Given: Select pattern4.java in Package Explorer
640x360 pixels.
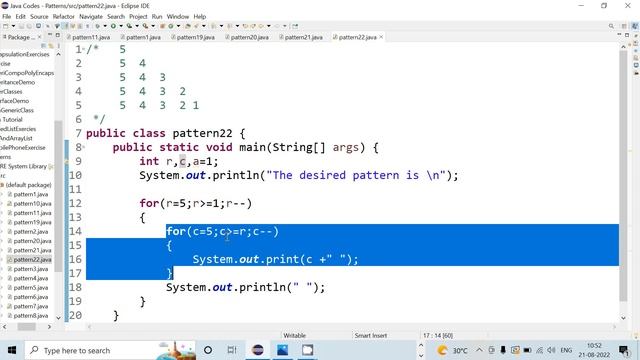Looking at the screenshot, I should 31,278.
